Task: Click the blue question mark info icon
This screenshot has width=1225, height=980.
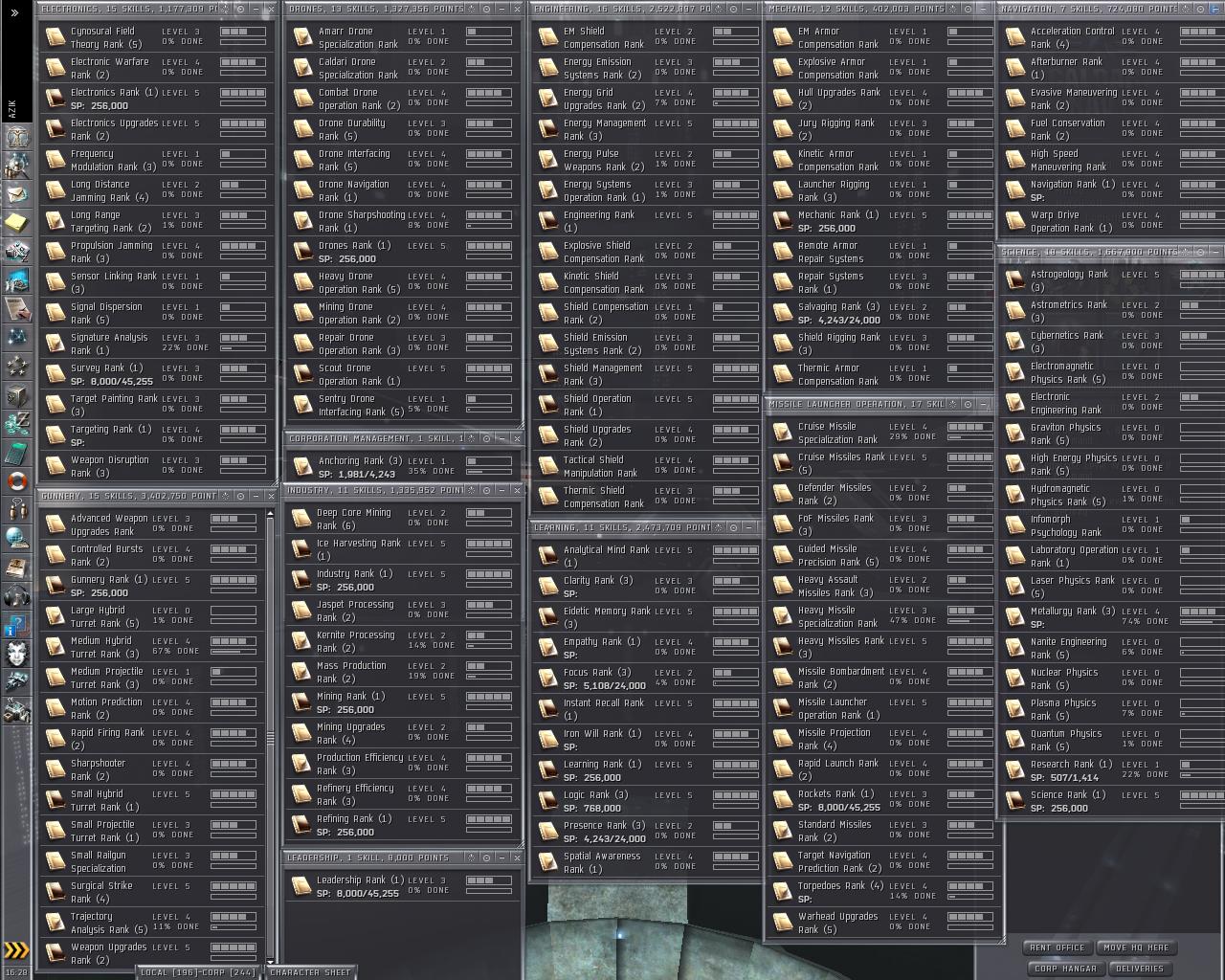Action: tap(17, 625)
